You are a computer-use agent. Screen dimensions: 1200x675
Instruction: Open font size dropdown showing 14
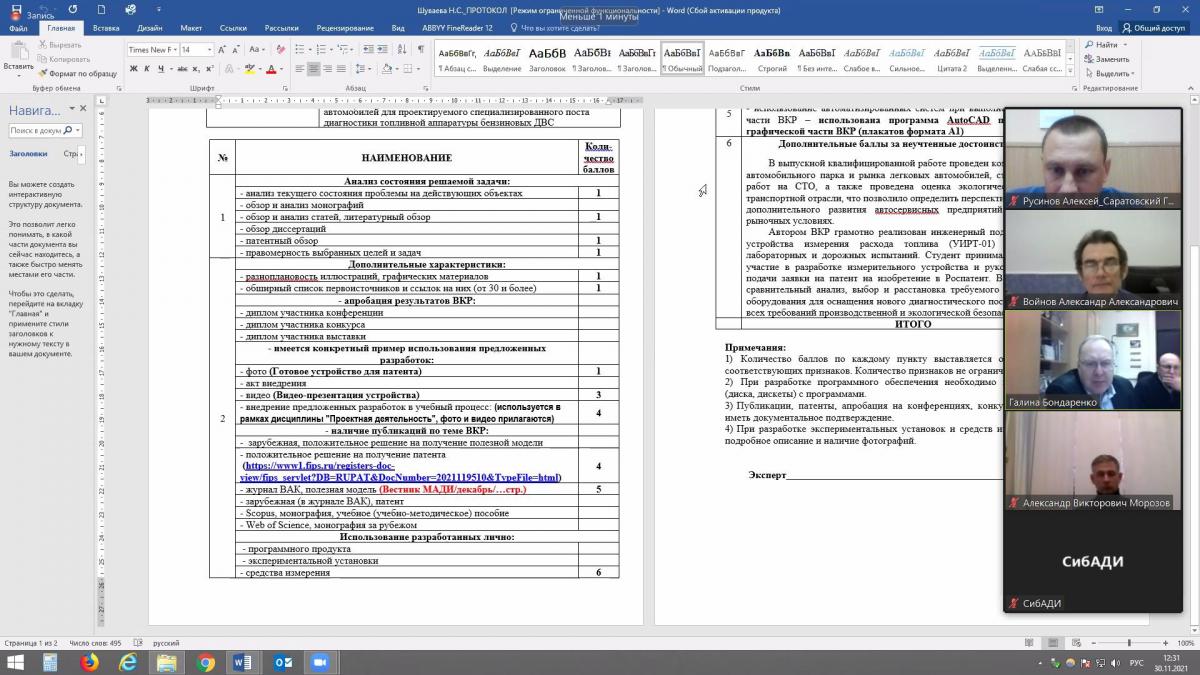coord(210,49)
